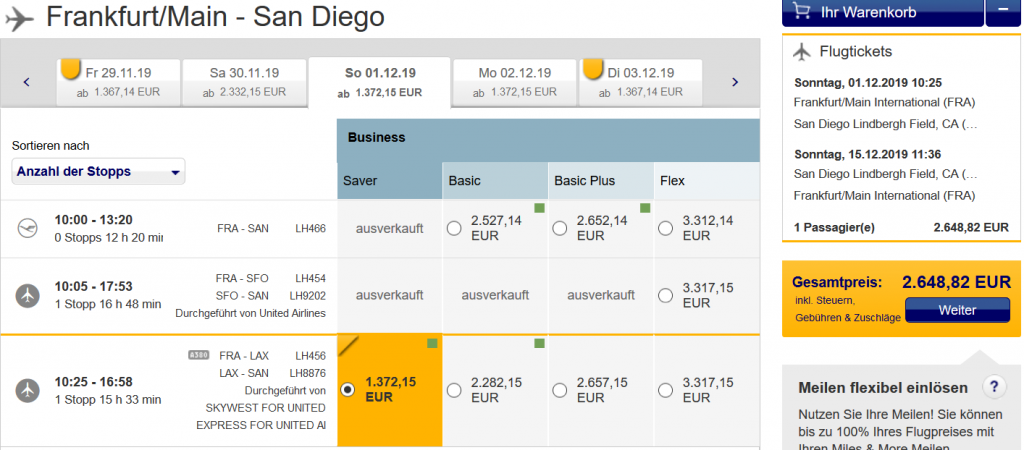Show earlier dates with the left arrow
The width and height of the screenshot is (1024, 450).
[27, 82]
